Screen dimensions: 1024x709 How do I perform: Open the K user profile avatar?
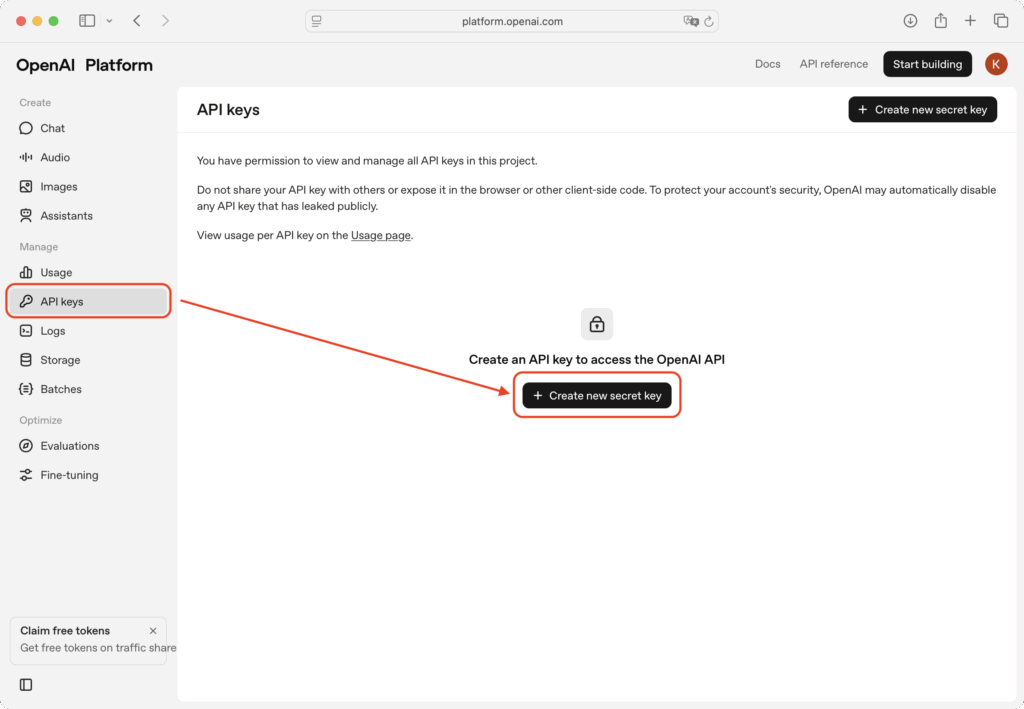pos(996,64)
